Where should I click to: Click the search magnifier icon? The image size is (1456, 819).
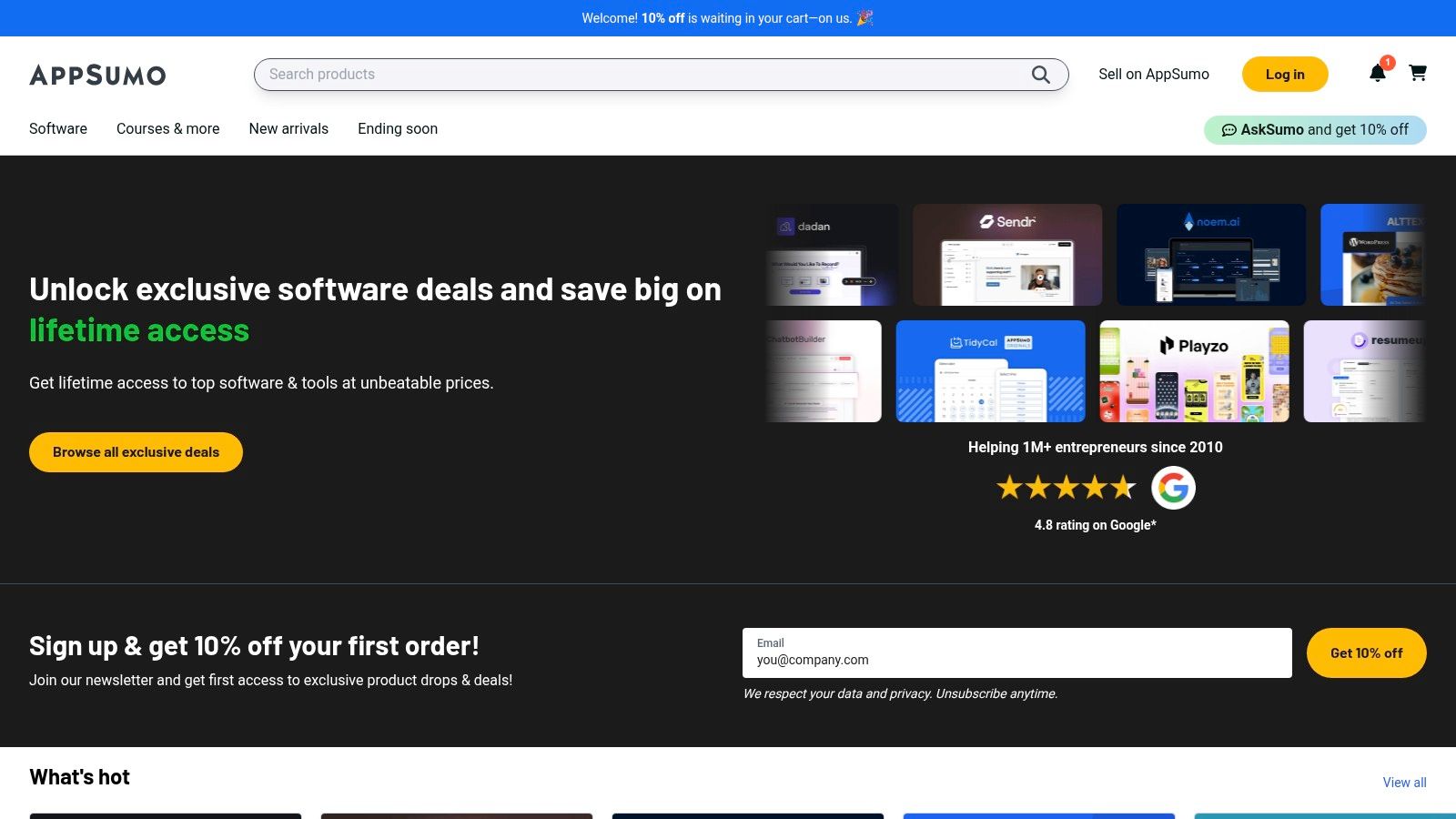pos(1040,75)
